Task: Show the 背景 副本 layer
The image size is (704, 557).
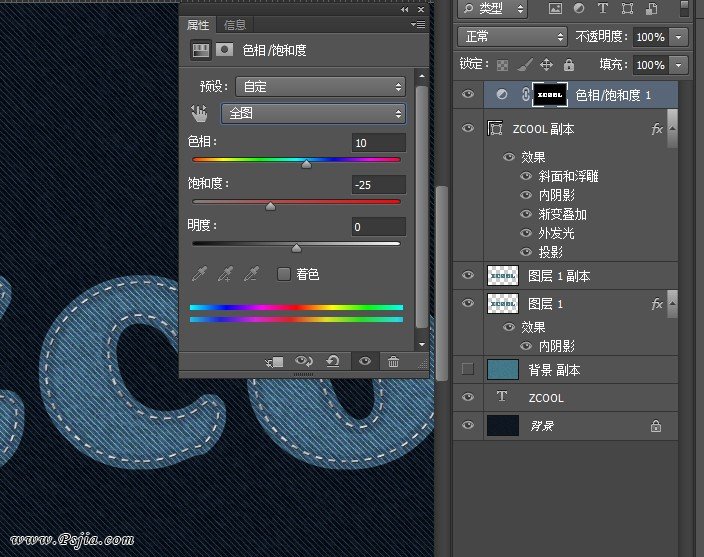Action: (468, 369)
